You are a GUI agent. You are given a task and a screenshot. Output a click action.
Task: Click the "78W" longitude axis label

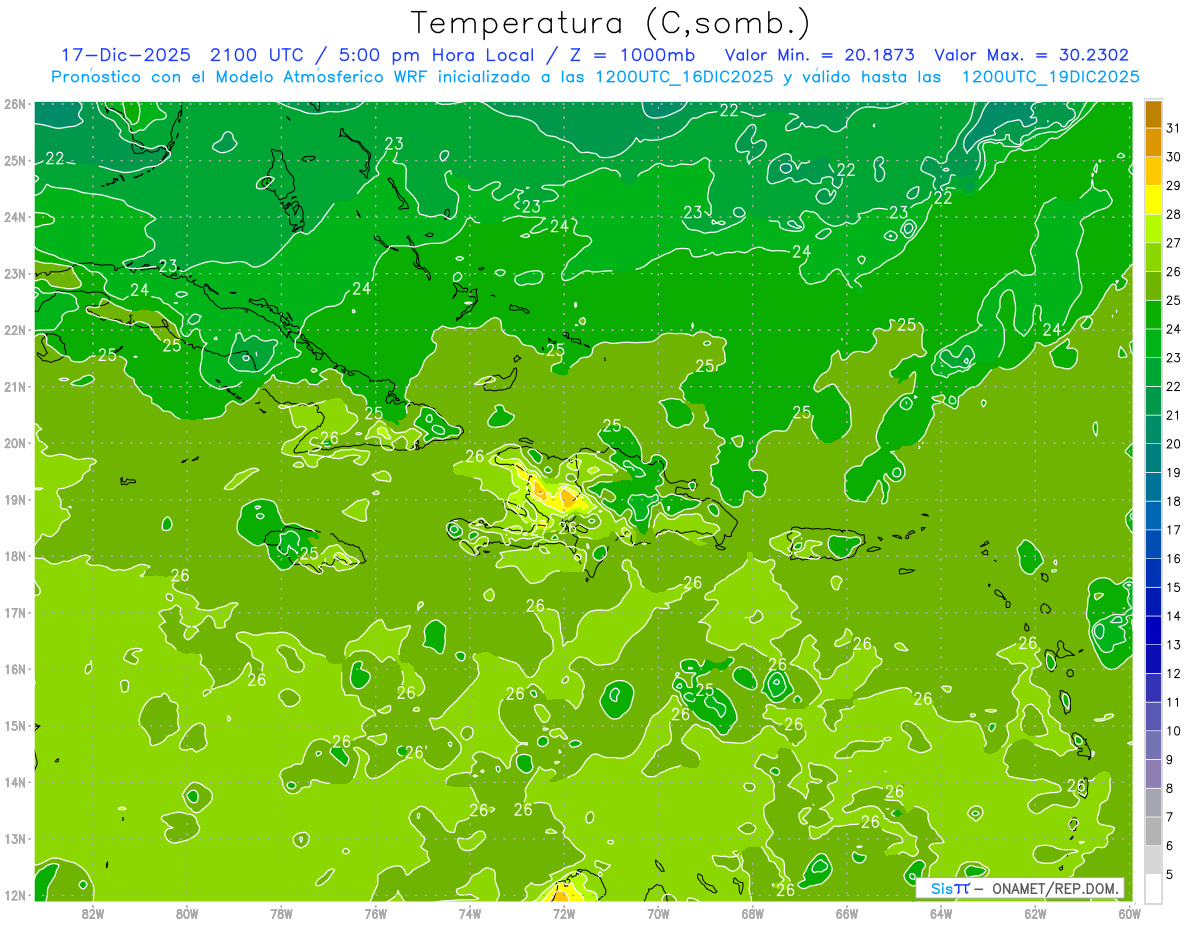pos(281,913)
